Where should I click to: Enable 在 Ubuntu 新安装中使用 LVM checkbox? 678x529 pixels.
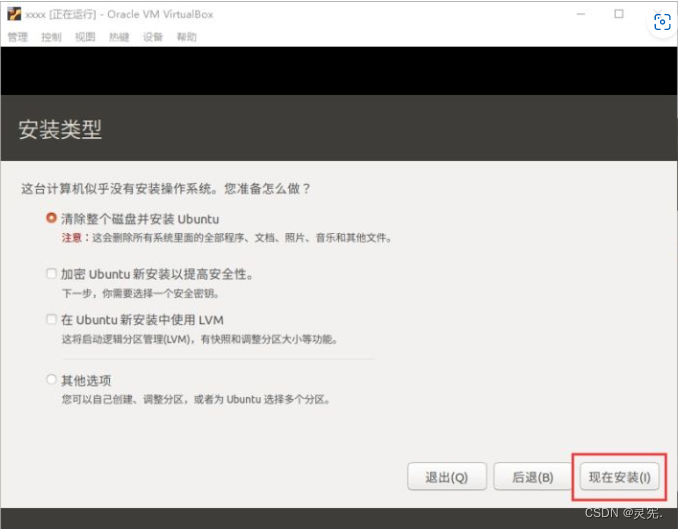point(51,319)
